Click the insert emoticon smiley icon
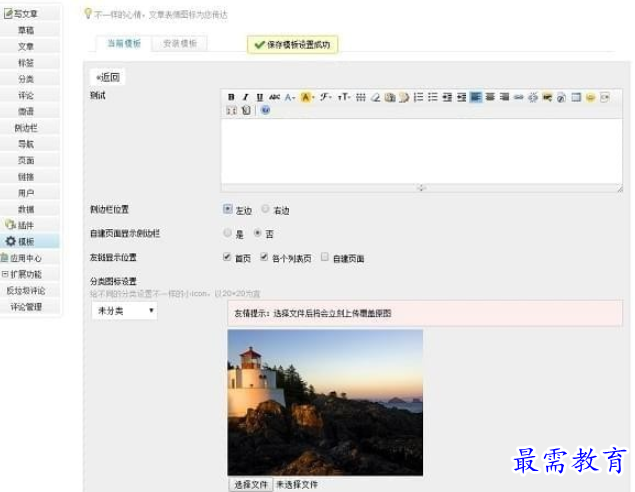The width and height of the screenshot is (635, 492). (590, 97)
